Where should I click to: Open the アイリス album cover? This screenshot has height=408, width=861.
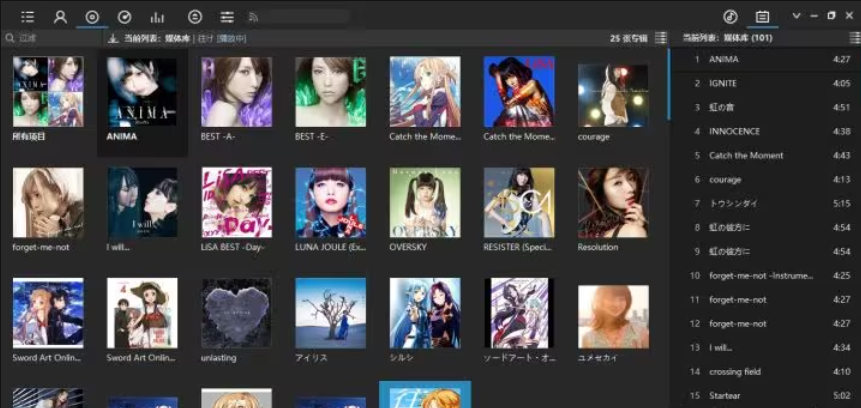(x=331, y=313)
